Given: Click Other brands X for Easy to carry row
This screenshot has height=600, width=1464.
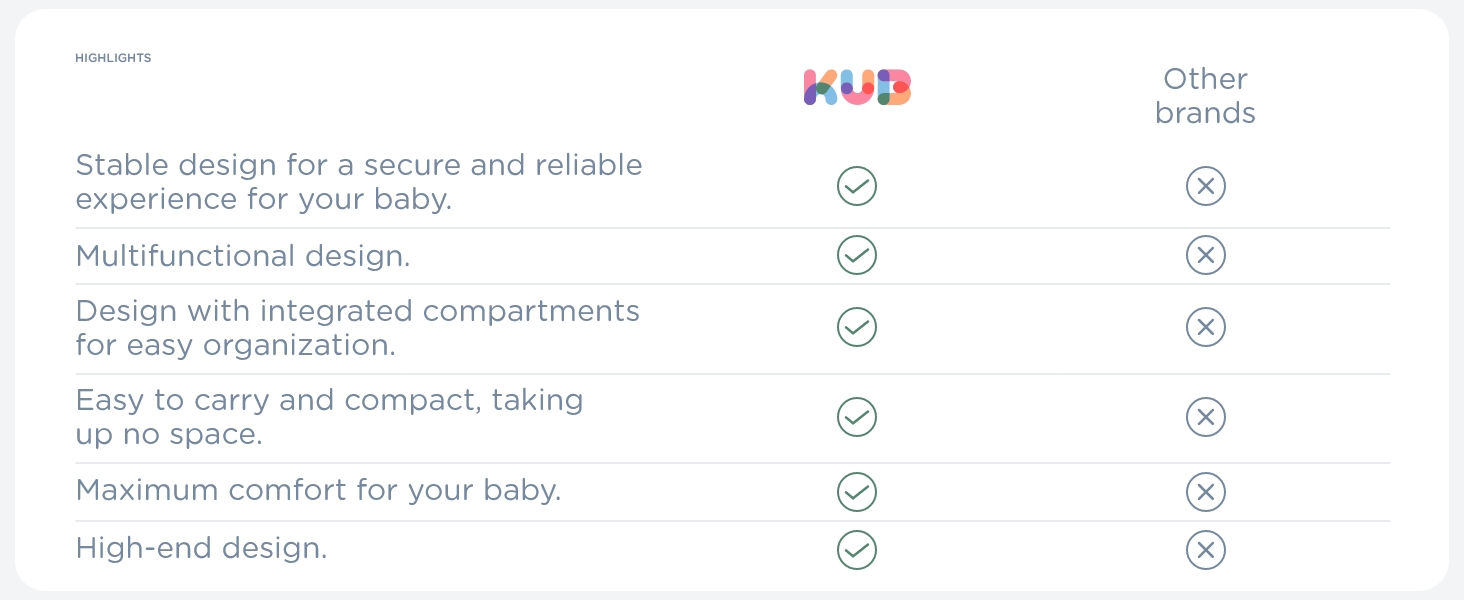Looking at the screenshot, I should click(1205, 417).
